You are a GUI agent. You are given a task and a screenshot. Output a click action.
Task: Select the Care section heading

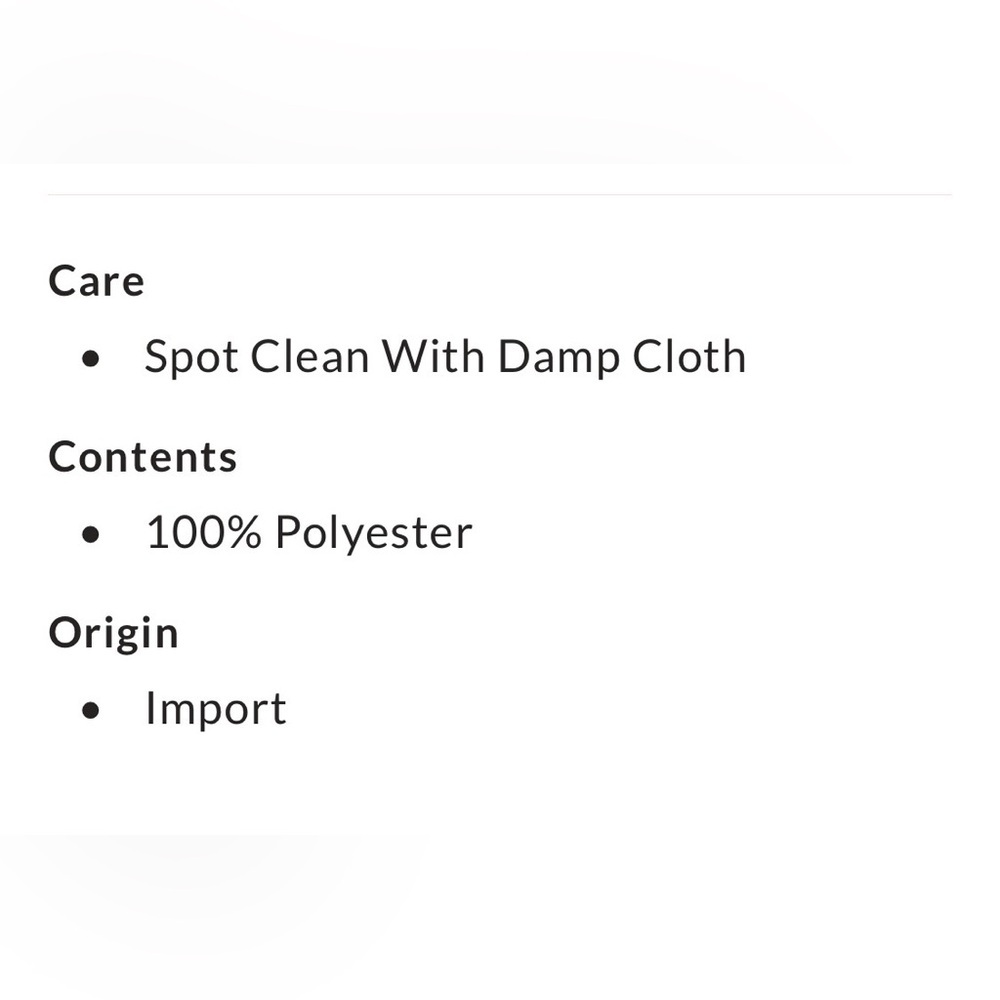pos(96,281)
